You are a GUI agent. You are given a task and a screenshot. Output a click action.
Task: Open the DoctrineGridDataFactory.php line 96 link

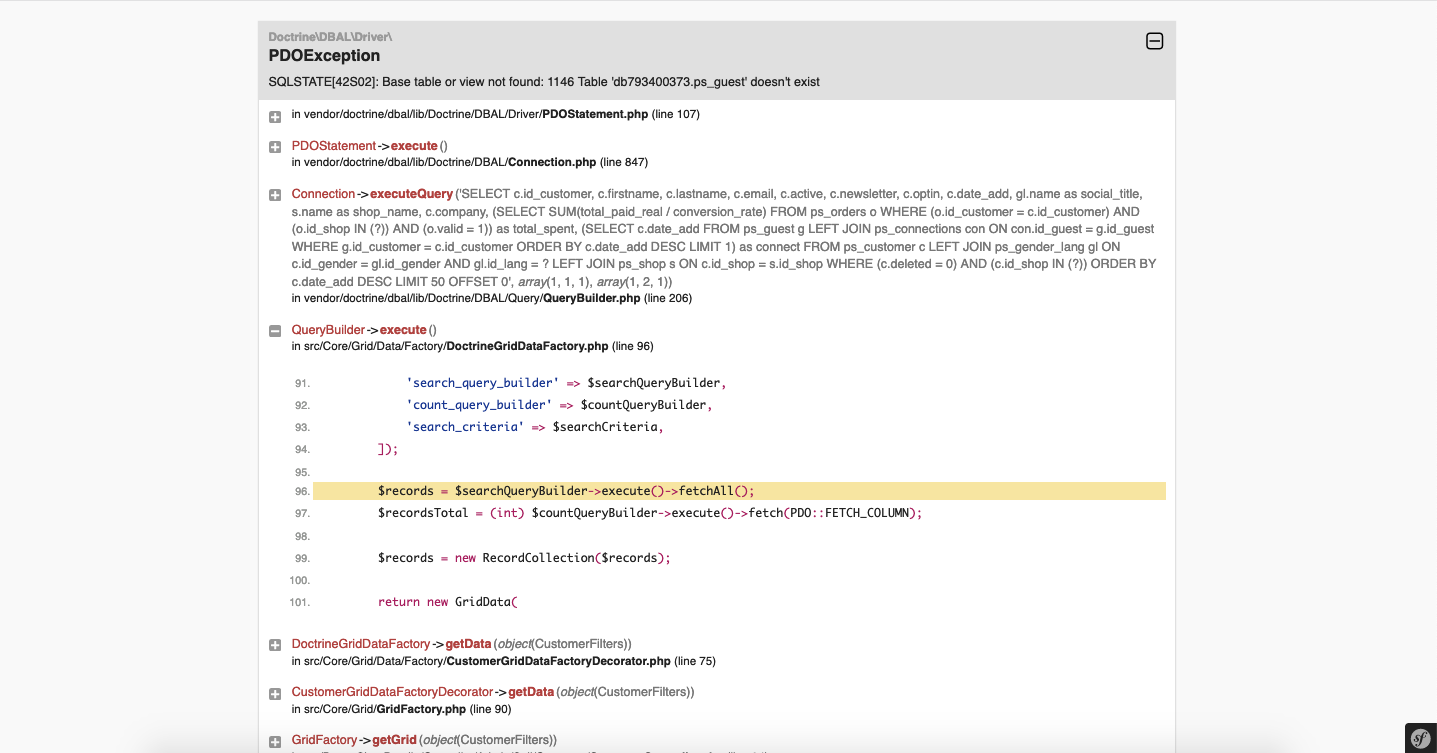(x=472, y=346)
